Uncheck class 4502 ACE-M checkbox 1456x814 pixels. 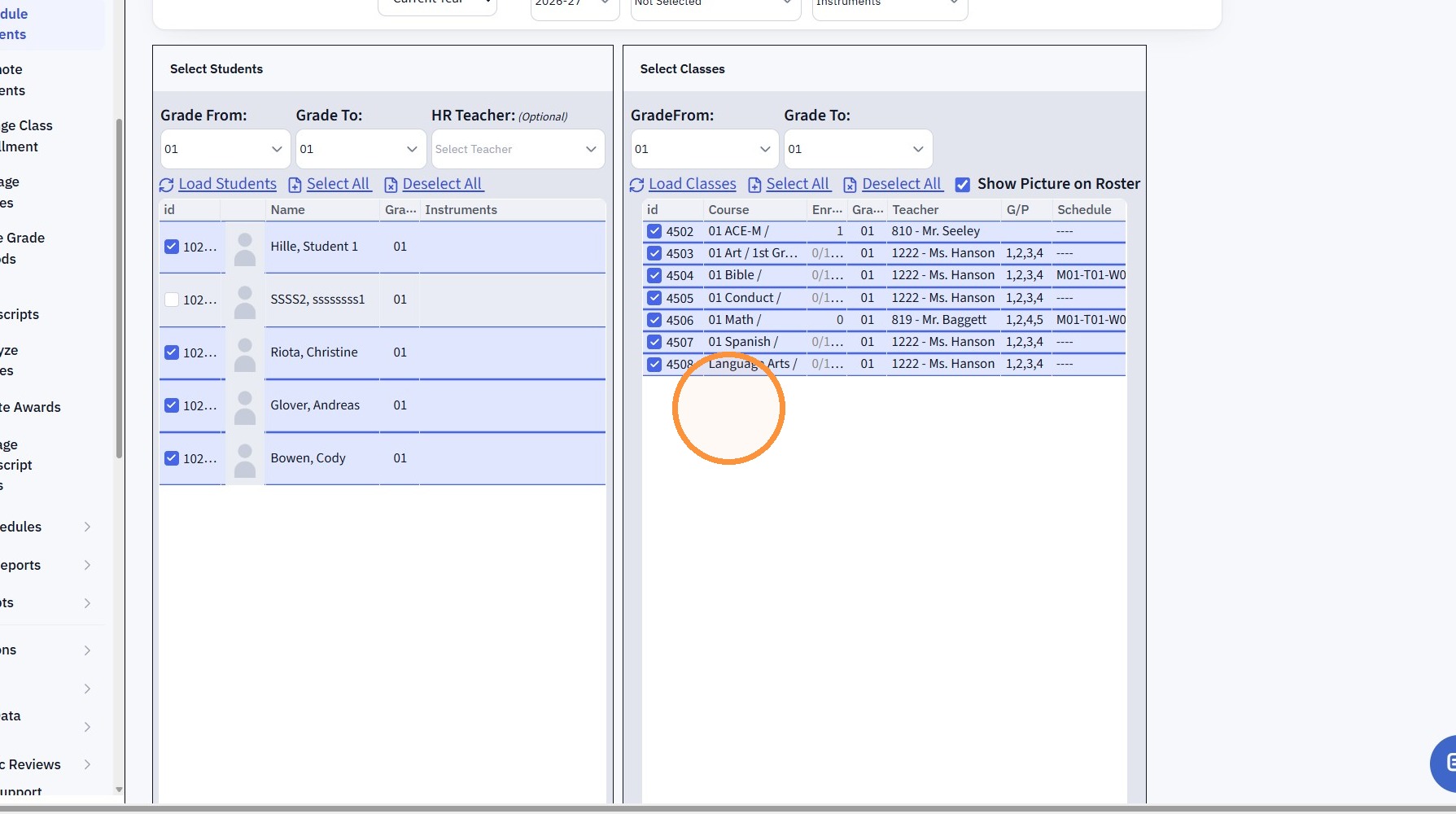(x=654, y=231)
